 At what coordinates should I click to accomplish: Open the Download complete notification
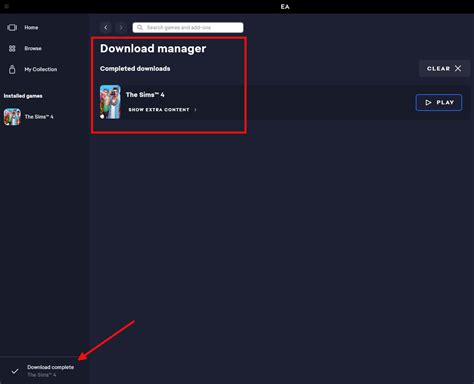tap(45, 370)
